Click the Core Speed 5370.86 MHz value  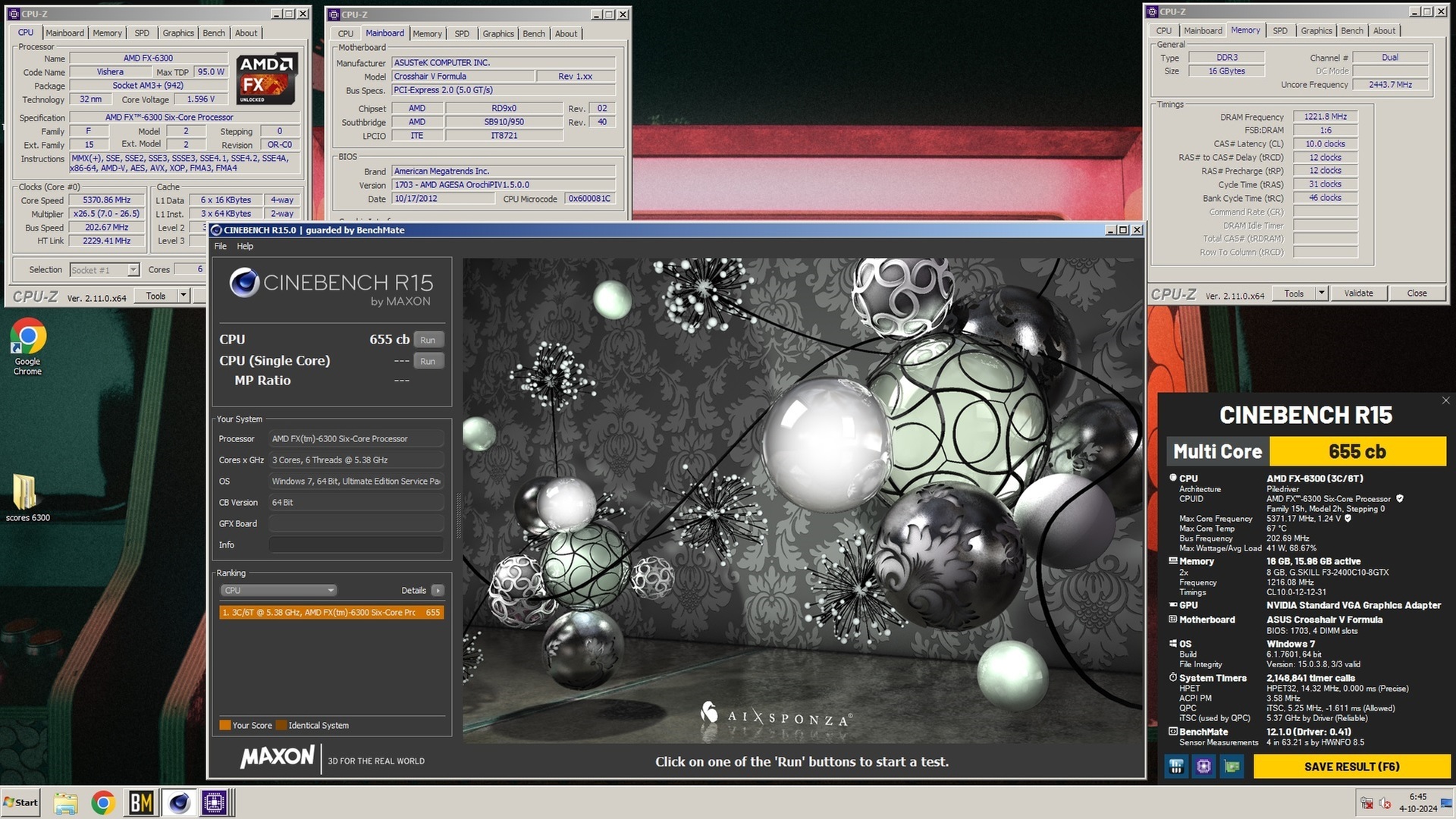coord(107,200)
